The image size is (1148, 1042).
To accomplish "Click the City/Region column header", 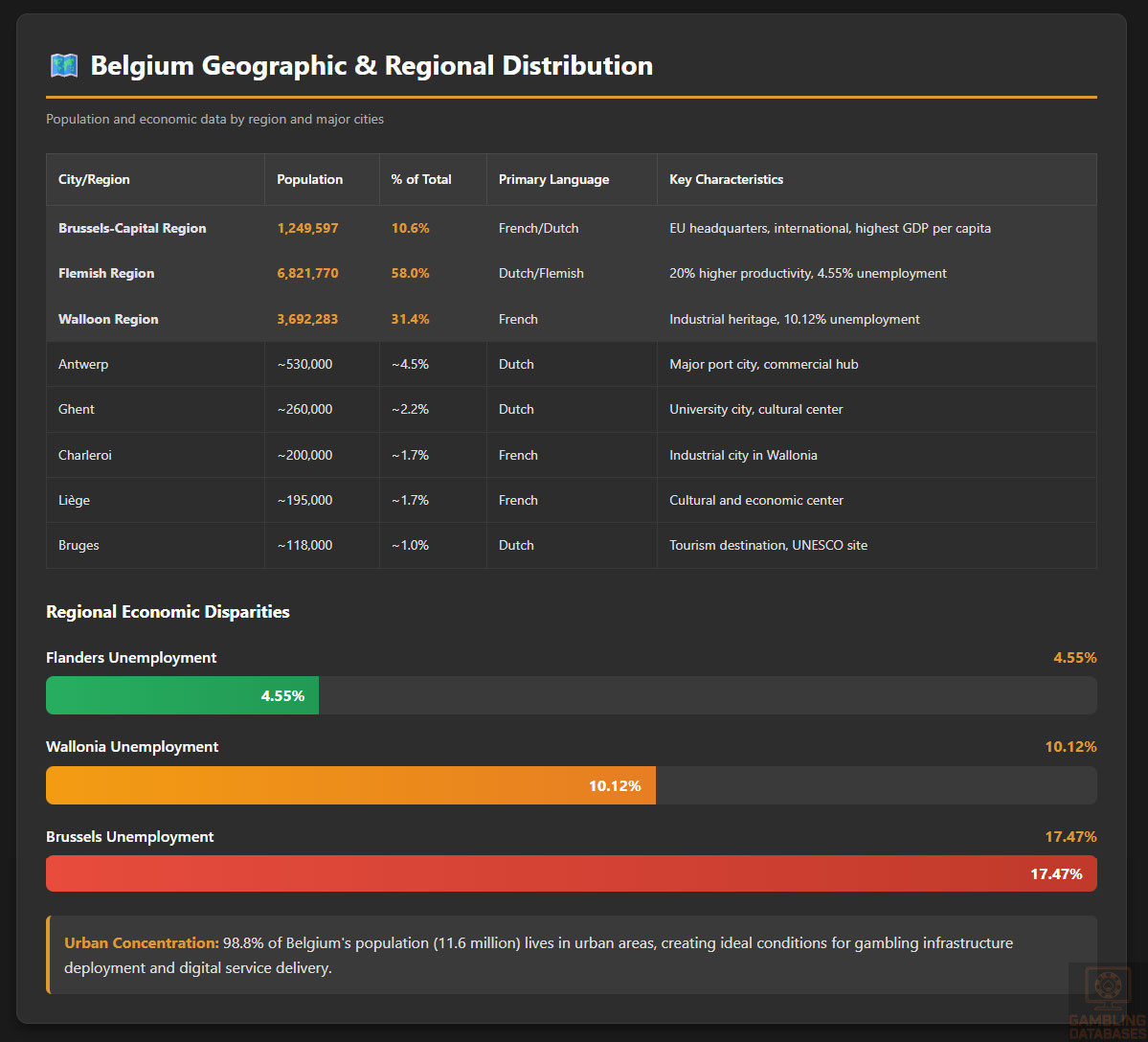I will point(94,179).
